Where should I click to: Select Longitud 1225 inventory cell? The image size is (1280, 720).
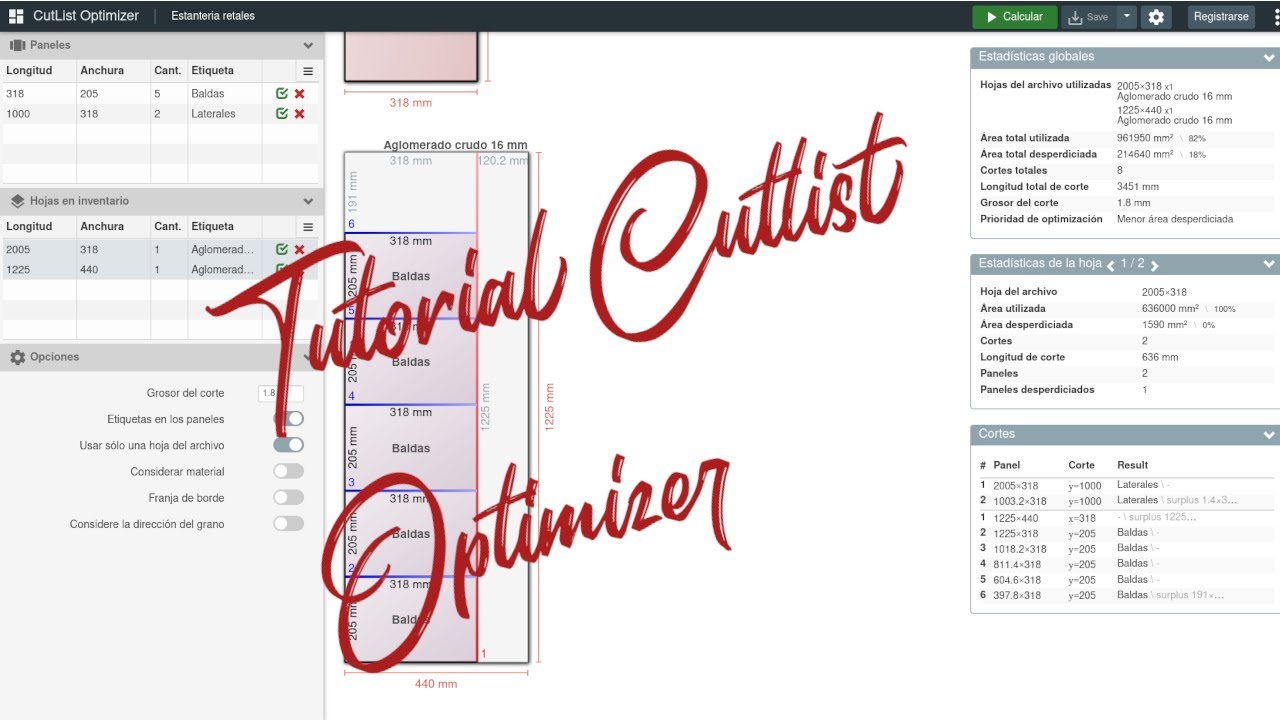point(39,269)
